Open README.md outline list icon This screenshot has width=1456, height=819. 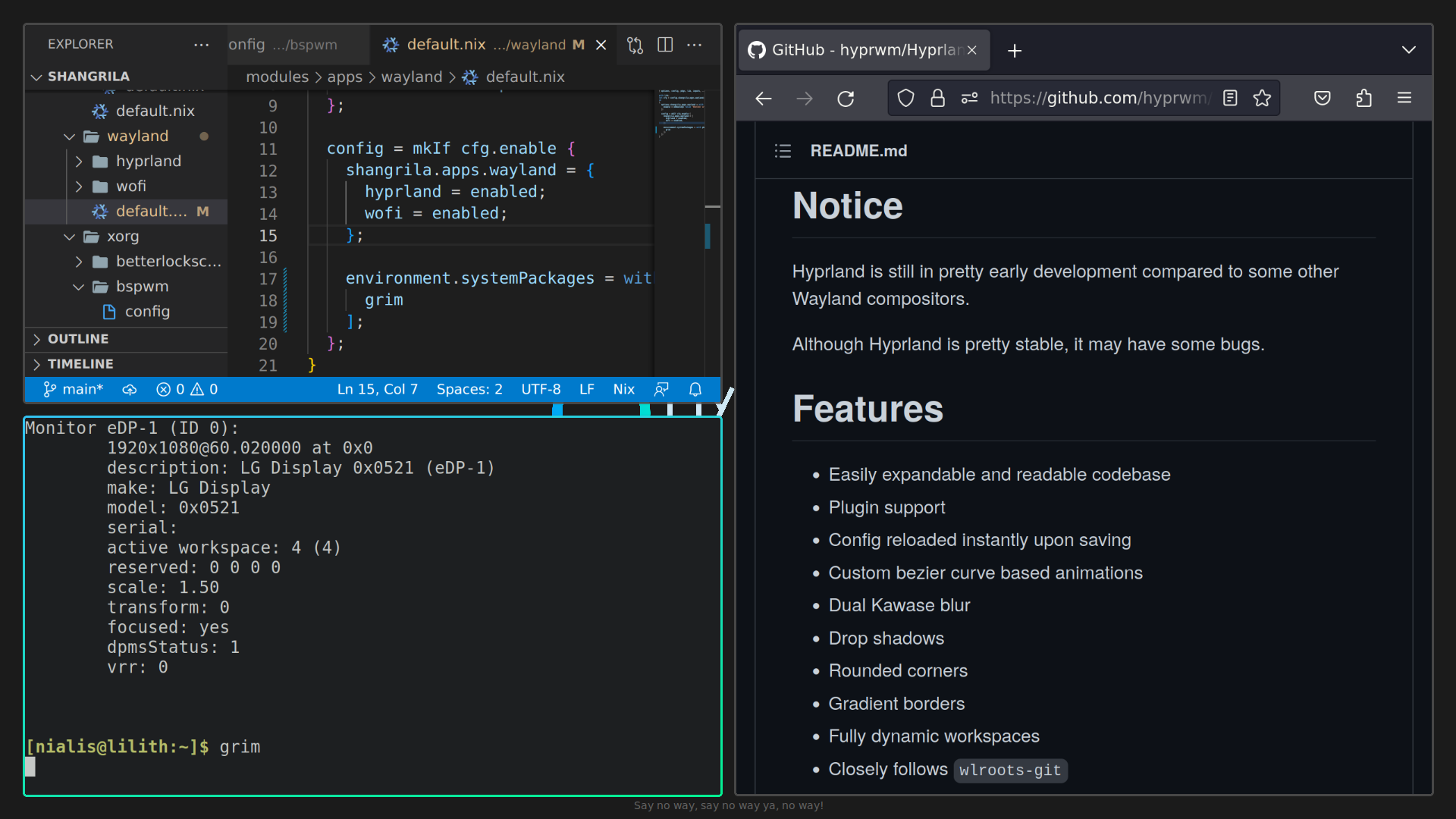click(x=783, y=151)
